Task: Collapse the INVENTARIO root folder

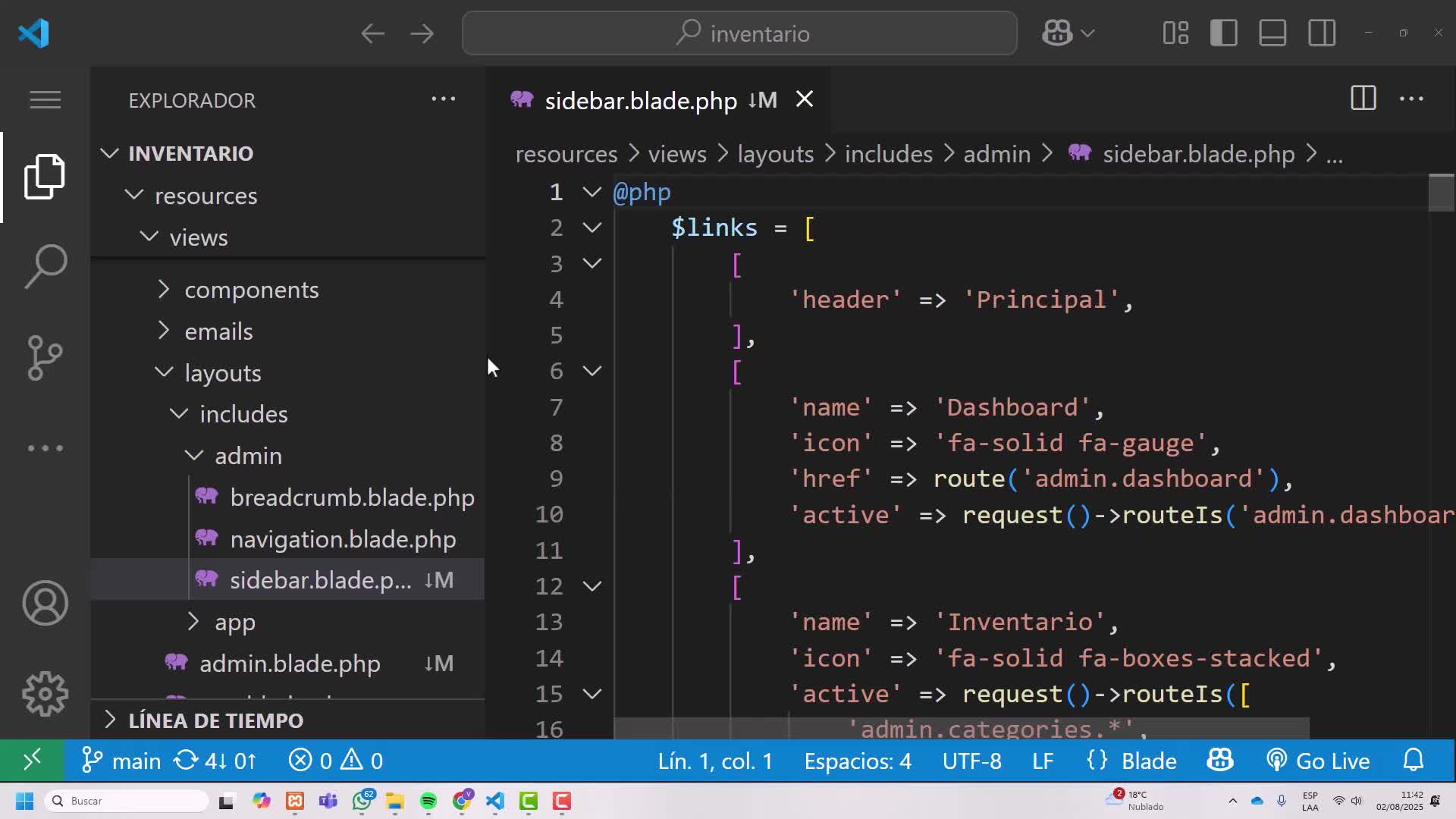Action: pyautogui.click(x=109, y=153)
